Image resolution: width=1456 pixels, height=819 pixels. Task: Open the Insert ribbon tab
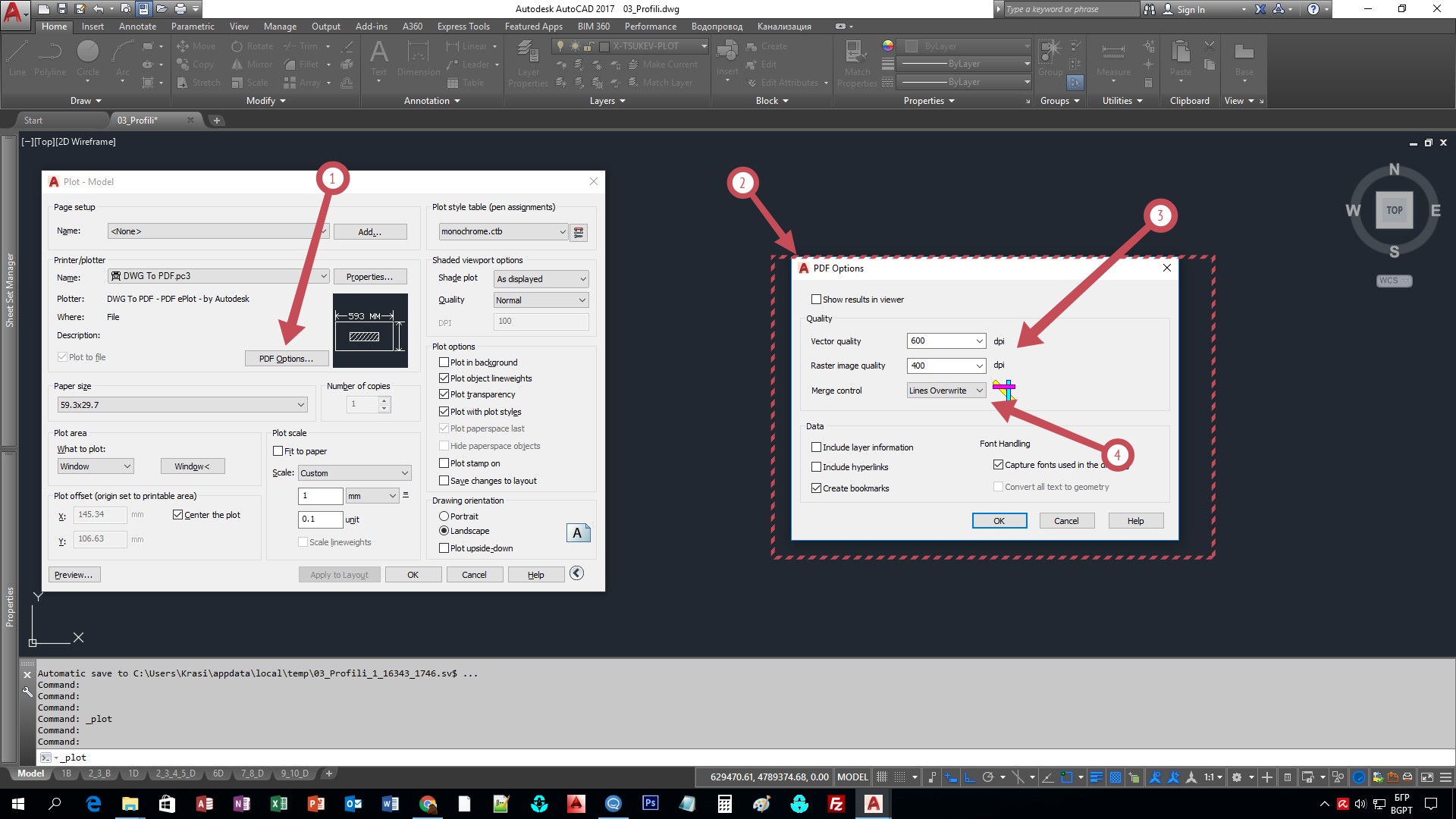[93, 27]
